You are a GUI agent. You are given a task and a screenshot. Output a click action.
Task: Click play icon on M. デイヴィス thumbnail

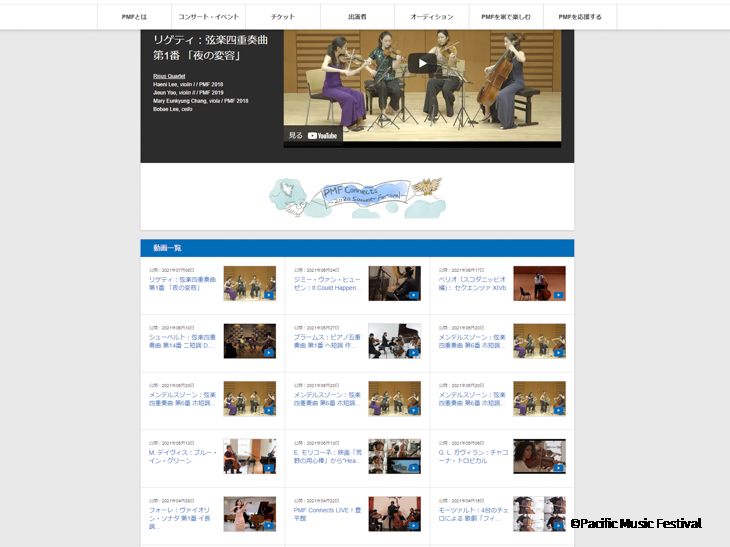click(269, 467)
